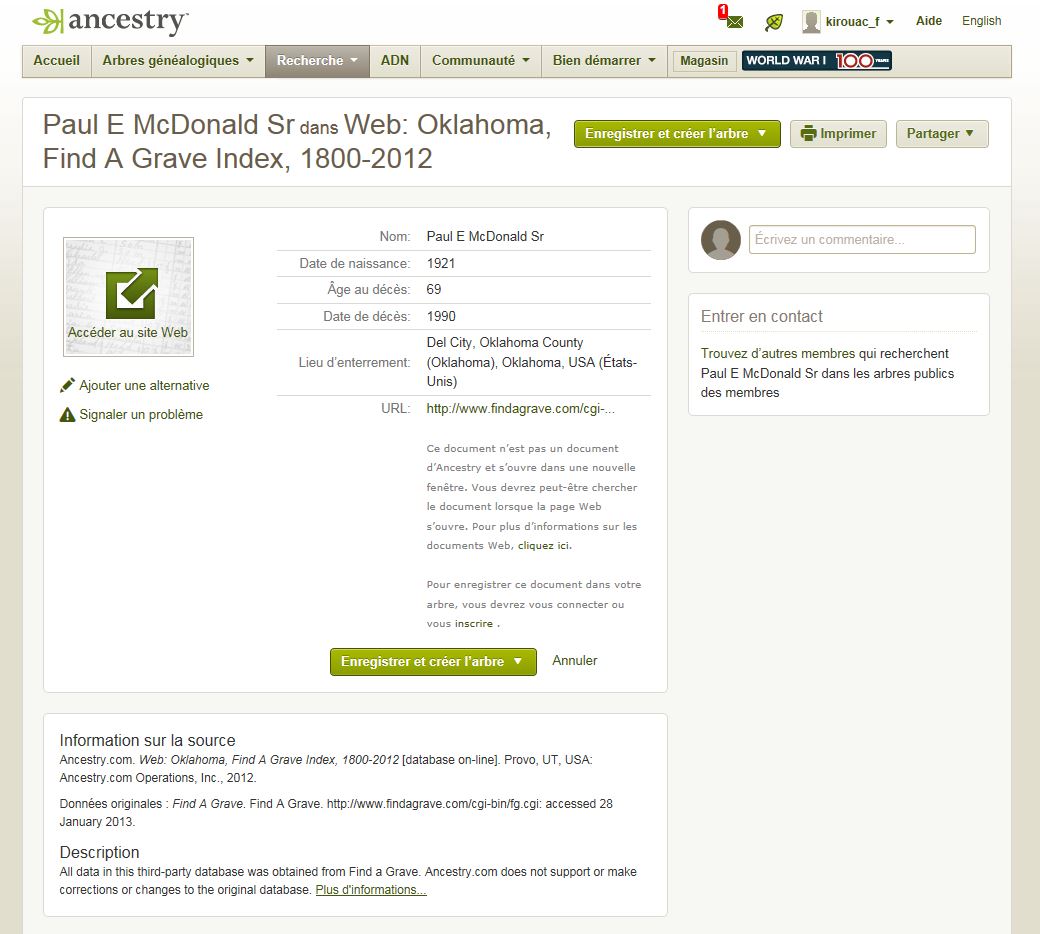Expand the Arbres généalogiques menu
1040x934 pixels.
coord(178,60)
